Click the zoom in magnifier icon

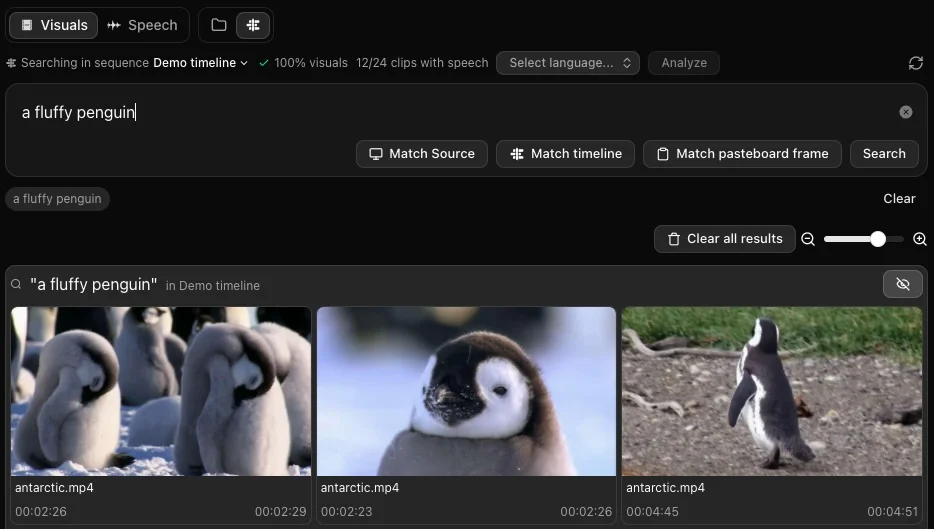tap(920, 239)
